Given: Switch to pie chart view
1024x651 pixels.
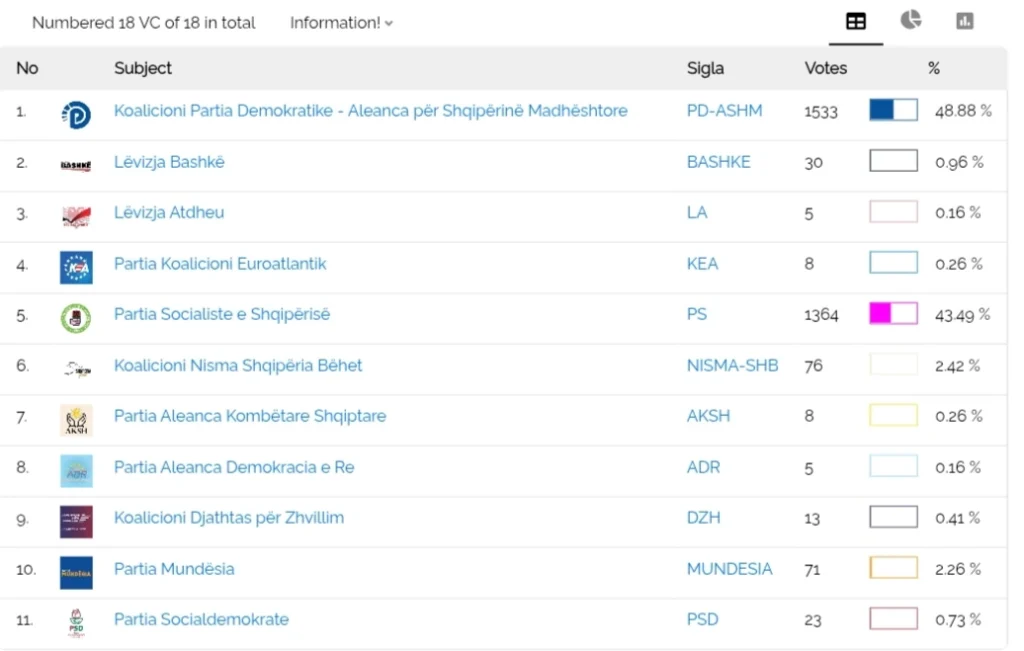Looking at the screenshot, I should [x=910, y=20].
